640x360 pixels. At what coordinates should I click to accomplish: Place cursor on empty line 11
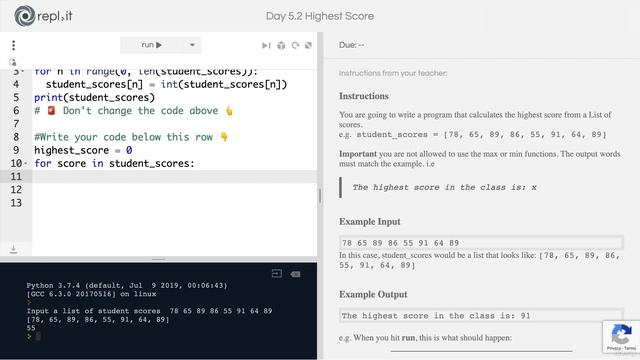coord(175,176)
